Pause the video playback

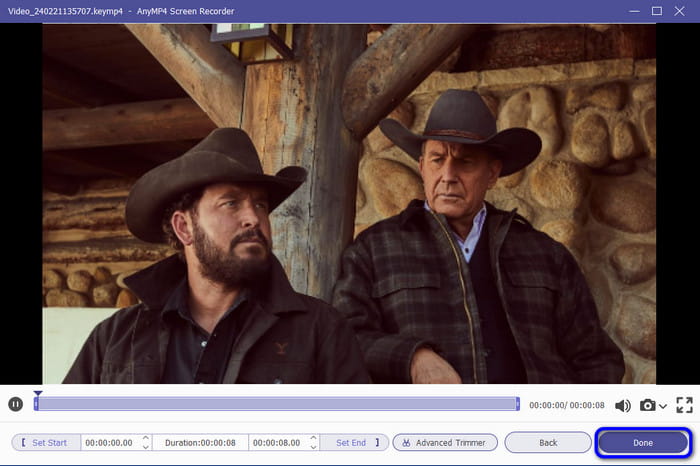[16, 404]
